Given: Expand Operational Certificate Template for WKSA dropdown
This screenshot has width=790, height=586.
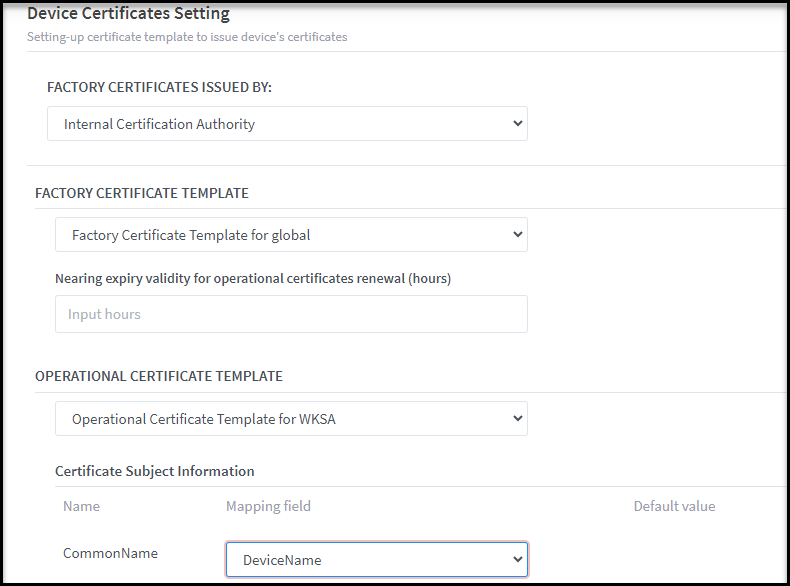Looking at the screenshot, I should 290,419.
